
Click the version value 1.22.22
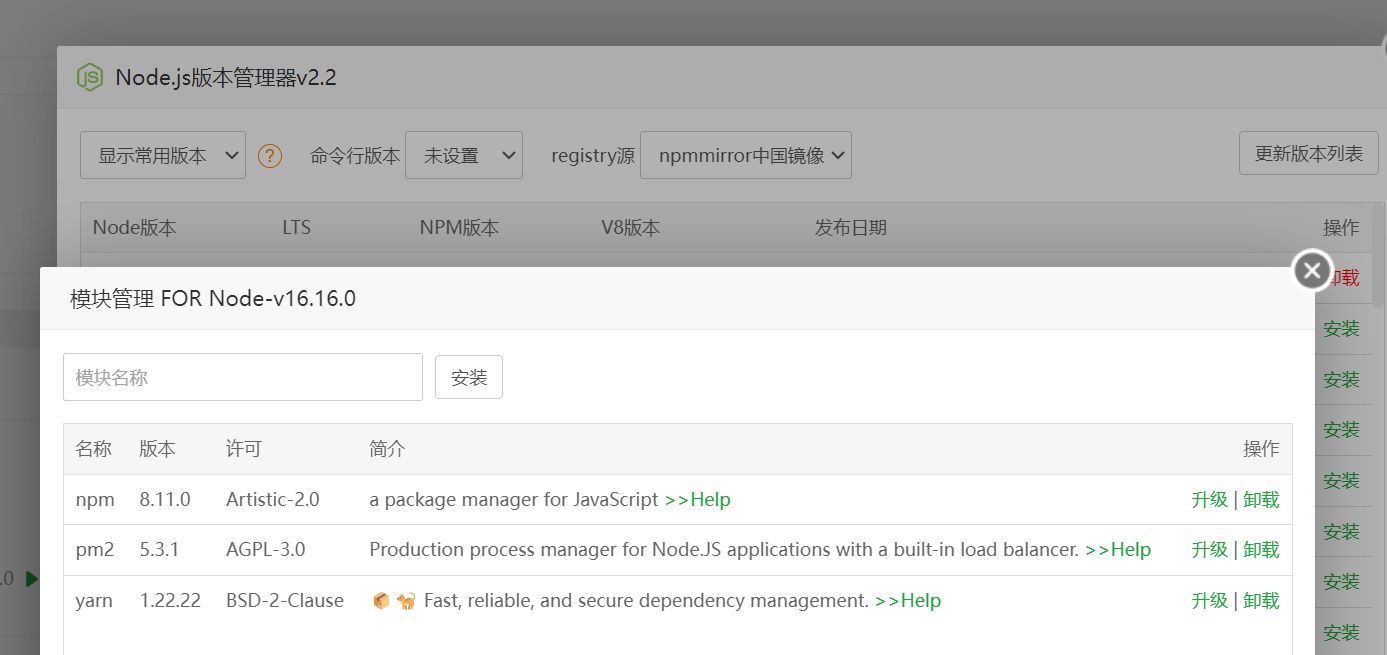[170, 600]
